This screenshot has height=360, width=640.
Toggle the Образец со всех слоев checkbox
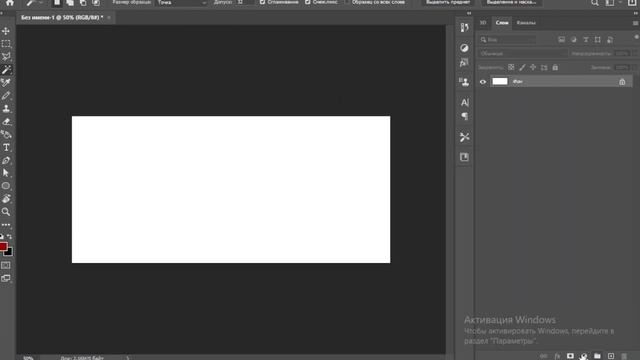point(347,2)
